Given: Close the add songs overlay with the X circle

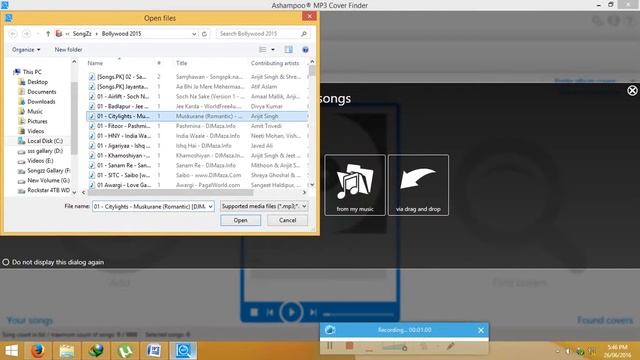Looking at the screenshot, I should pyautogui.click(x=632, y=91).
